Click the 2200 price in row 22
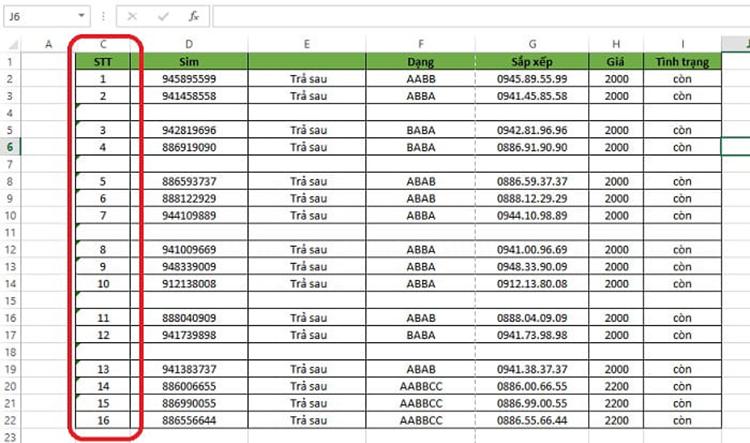750x443 pixels. tap(616, 420)
